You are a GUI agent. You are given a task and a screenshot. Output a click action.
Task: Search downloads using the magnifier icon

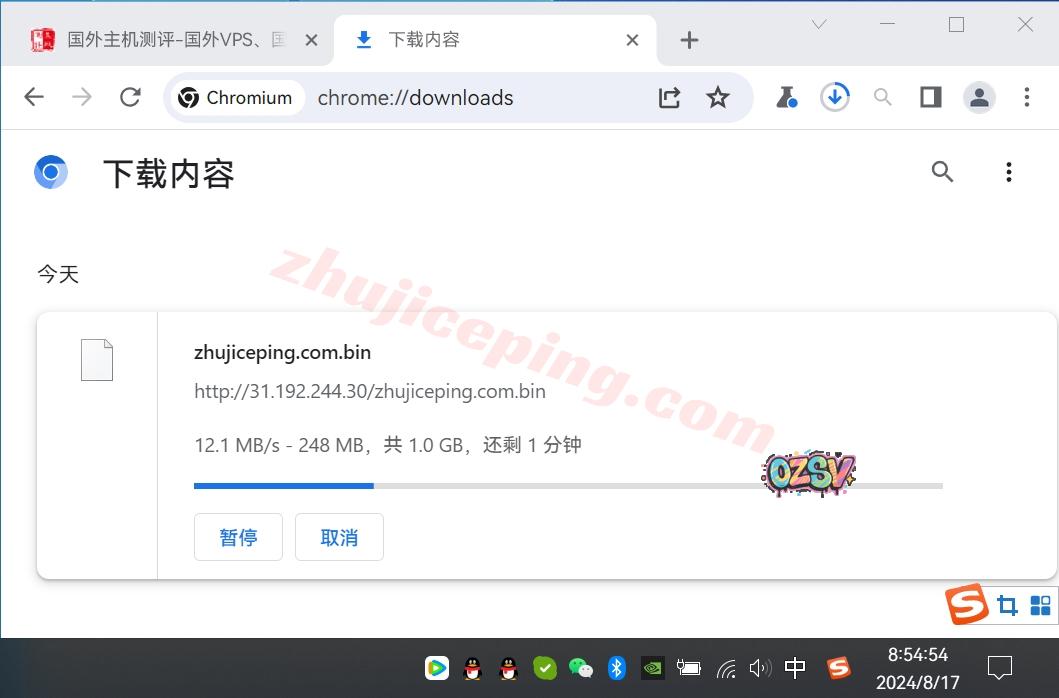point(942,172)
